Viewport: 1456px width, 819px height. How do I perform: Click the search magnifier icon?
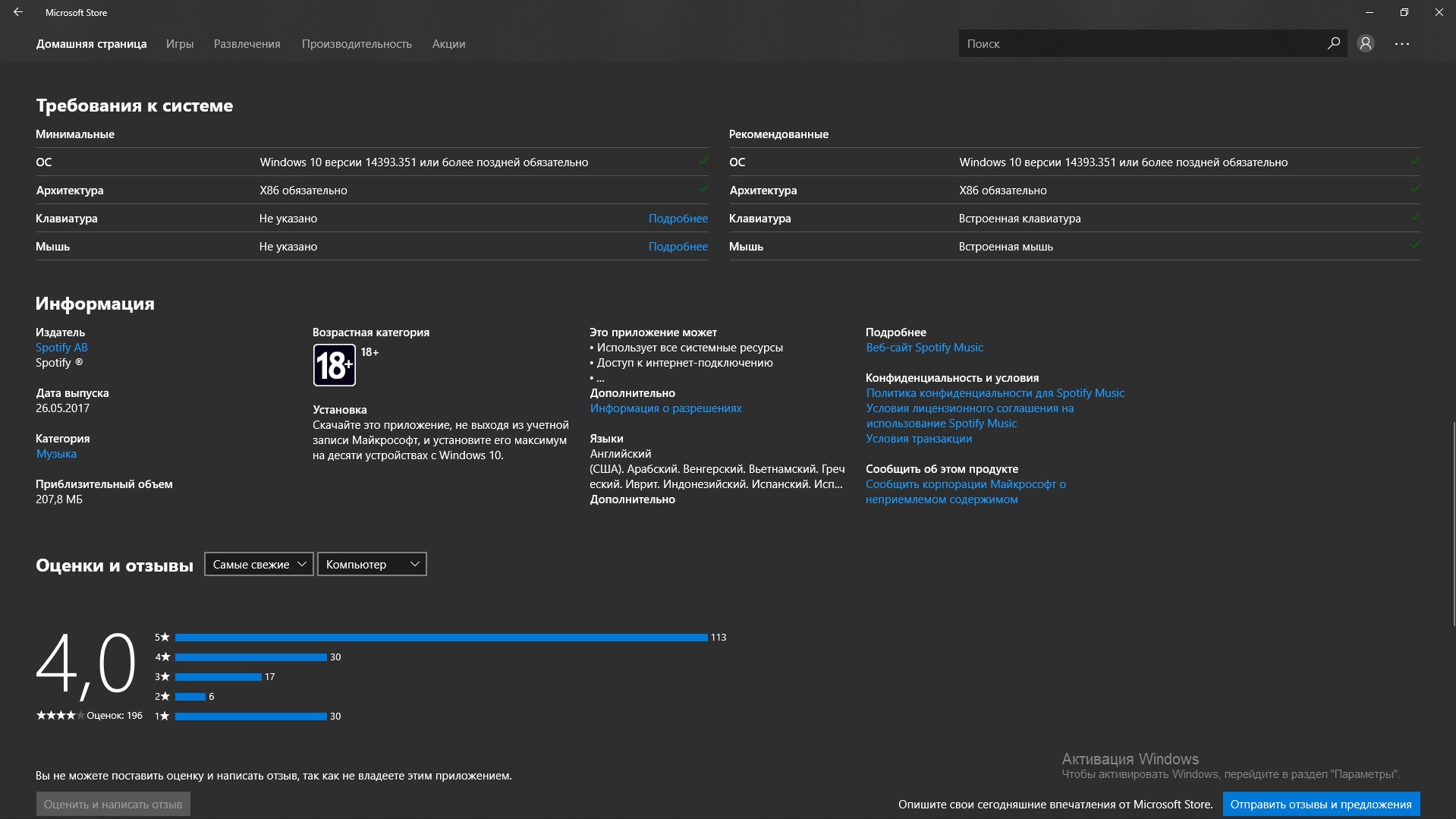1333,43
